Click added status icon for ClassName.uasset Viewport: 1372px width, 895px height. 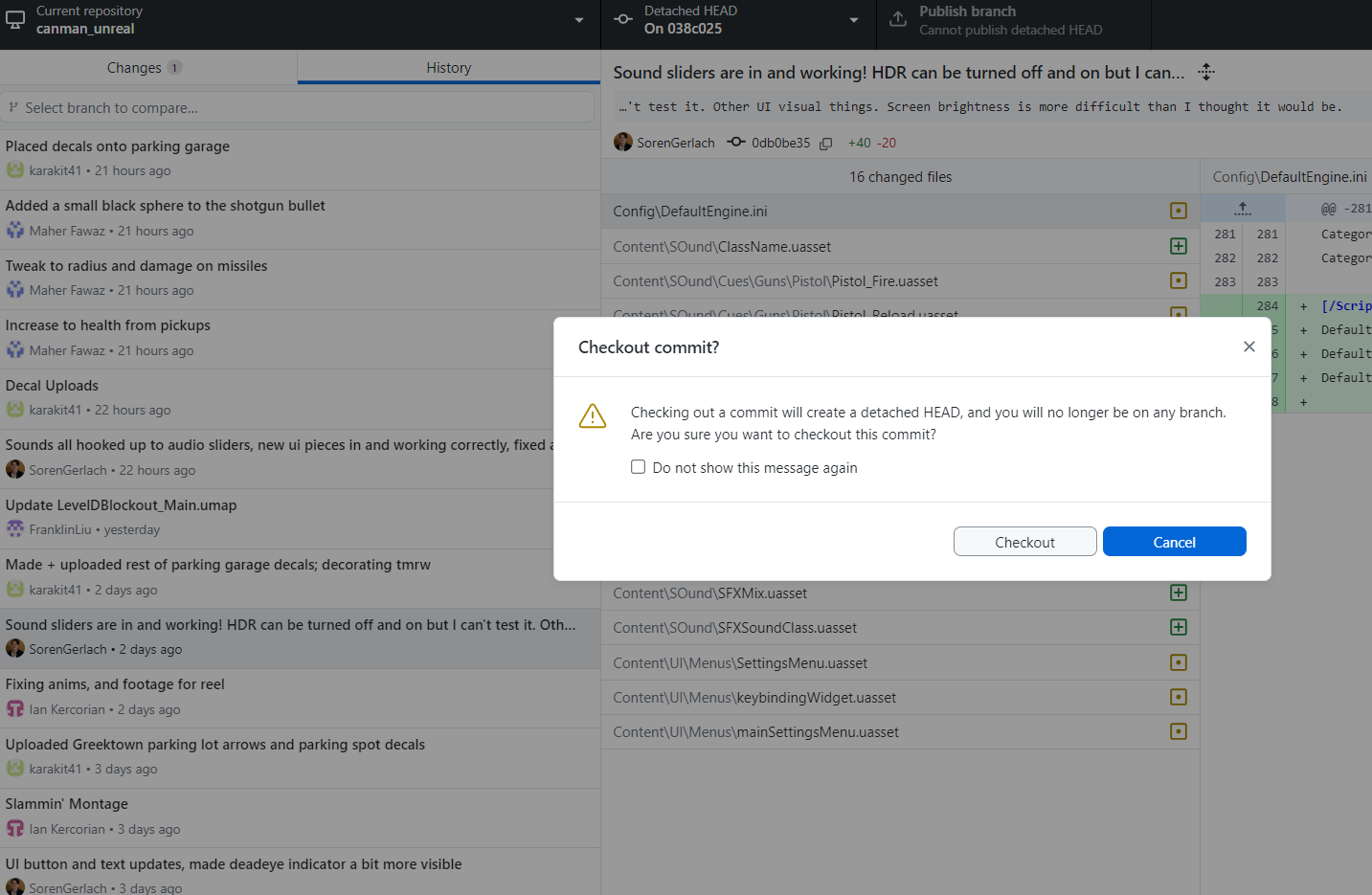coord(1179,246)
